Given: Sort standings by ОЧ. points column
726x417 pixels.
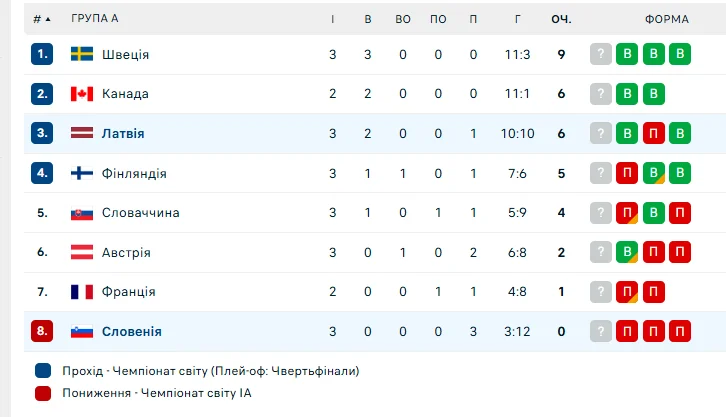Looking at the screenshot, I should (x=561, y=19).
